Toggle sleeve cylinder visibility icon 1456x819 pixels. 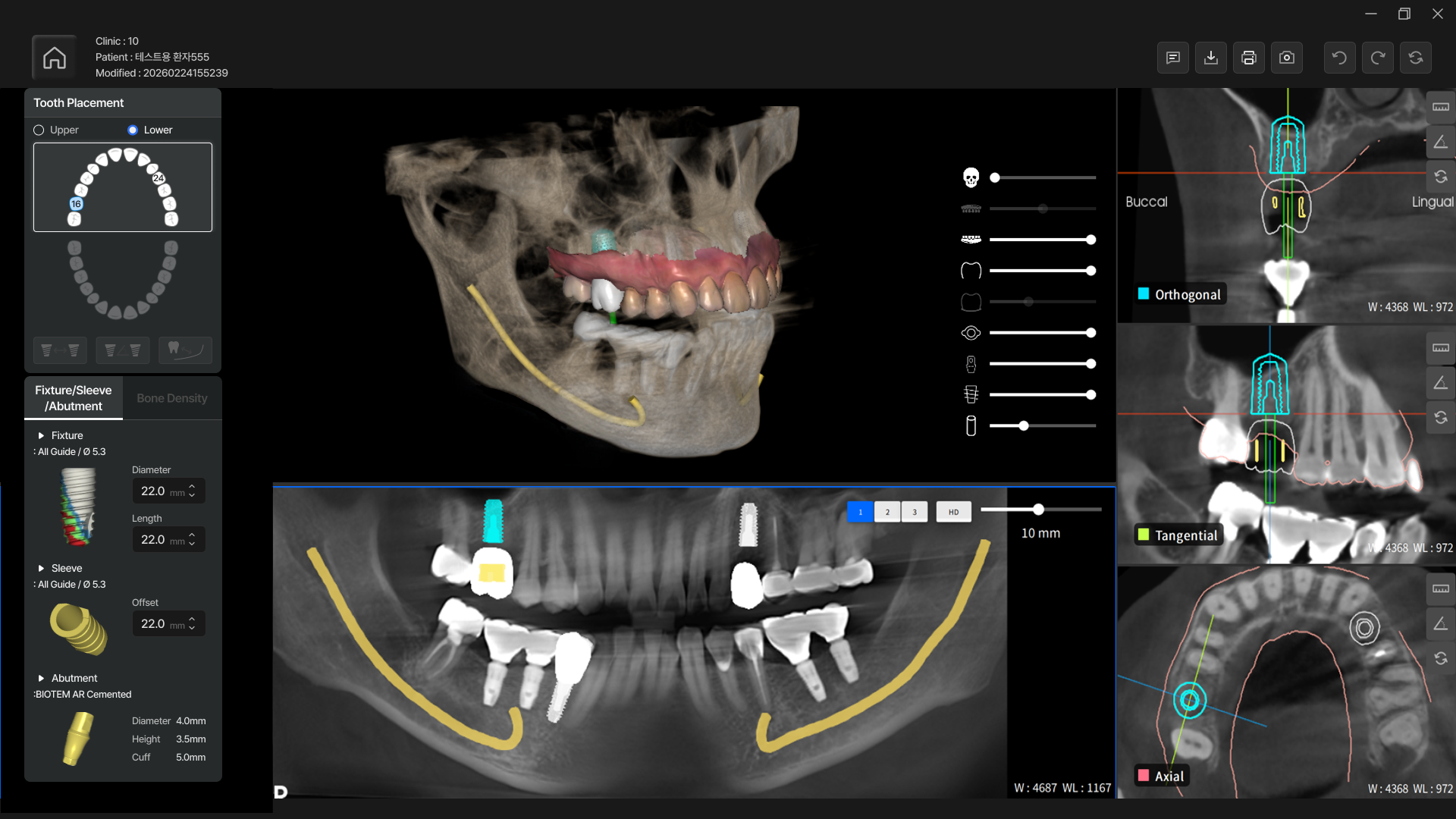[x=971, y=426]
